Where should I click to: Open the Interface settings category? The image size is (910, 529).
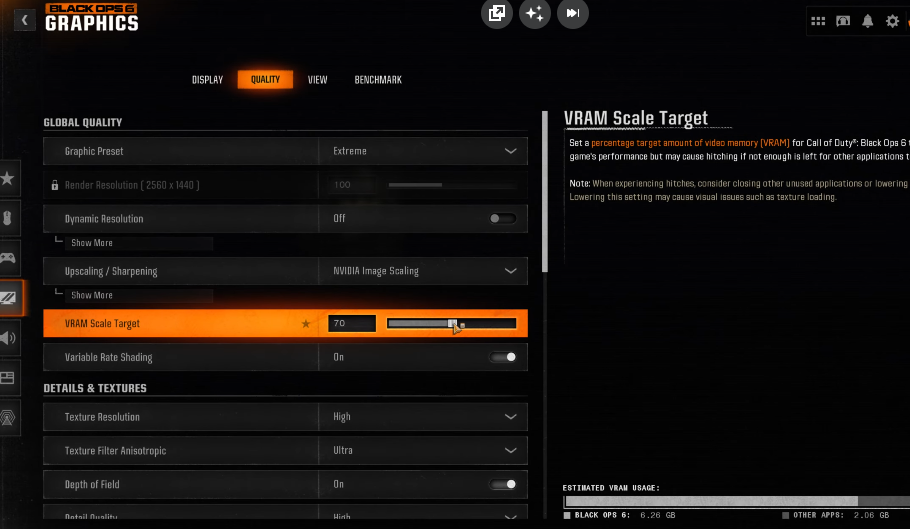(x=8, y=377)
